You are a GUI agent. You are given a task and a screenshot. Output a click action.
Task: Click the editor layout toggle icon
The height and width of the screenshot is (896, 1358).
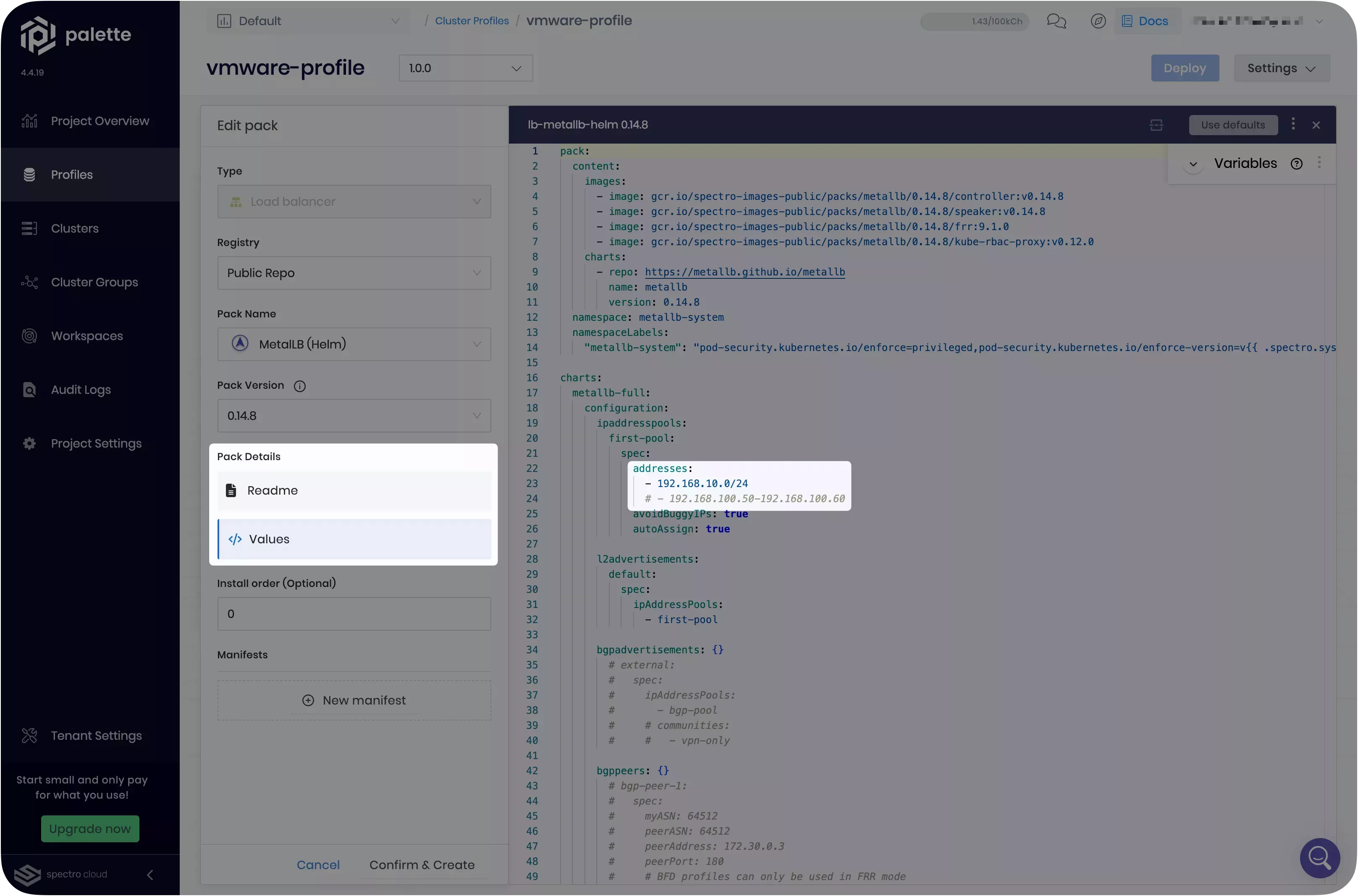(x=1156, y=125)
